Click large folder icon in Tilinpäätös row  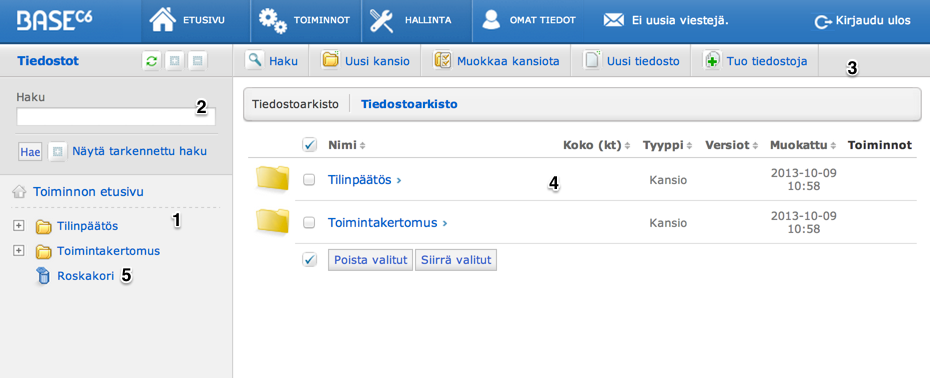click(x=272, y=179)
